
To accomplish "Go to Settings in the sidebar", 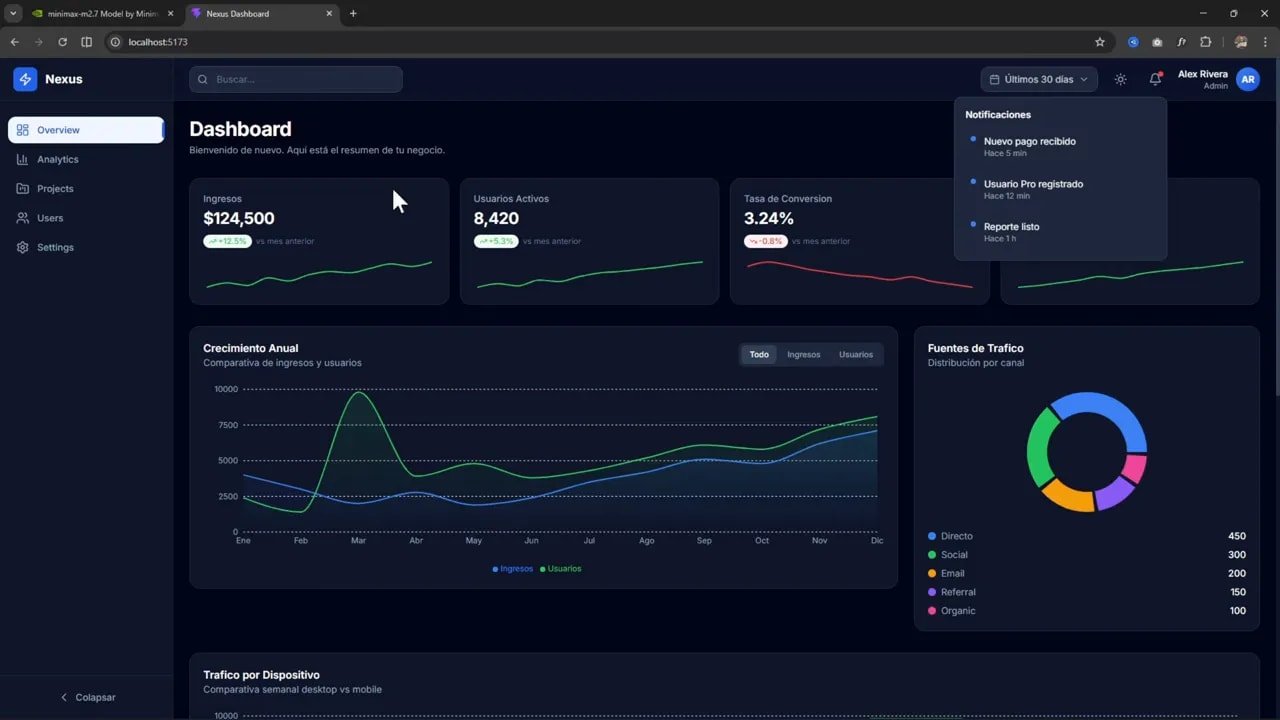I will pyautogui.click(x=86, y=247).
